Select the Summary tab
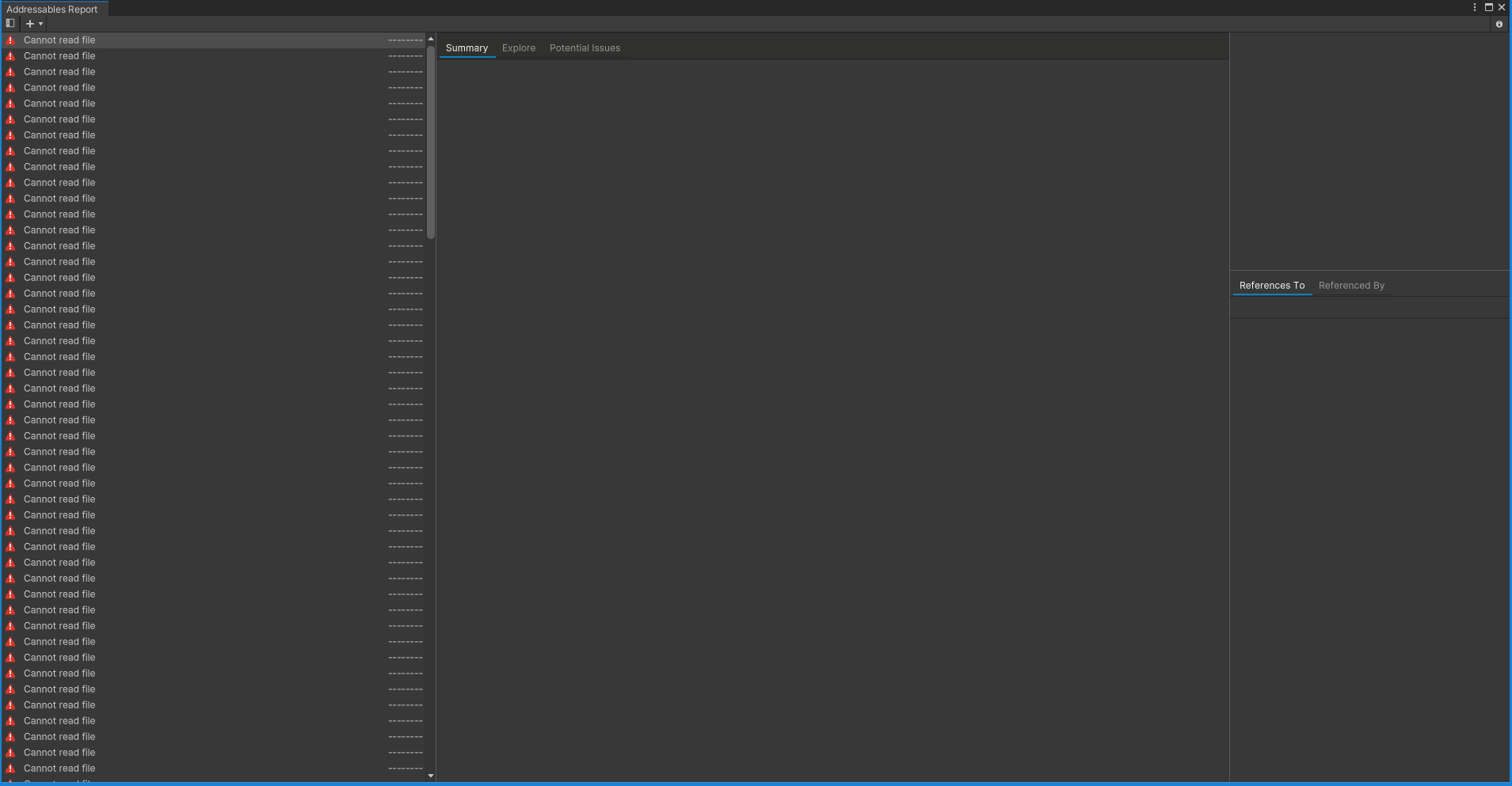The image size is (1512, 786). click(x=467, y=47)
